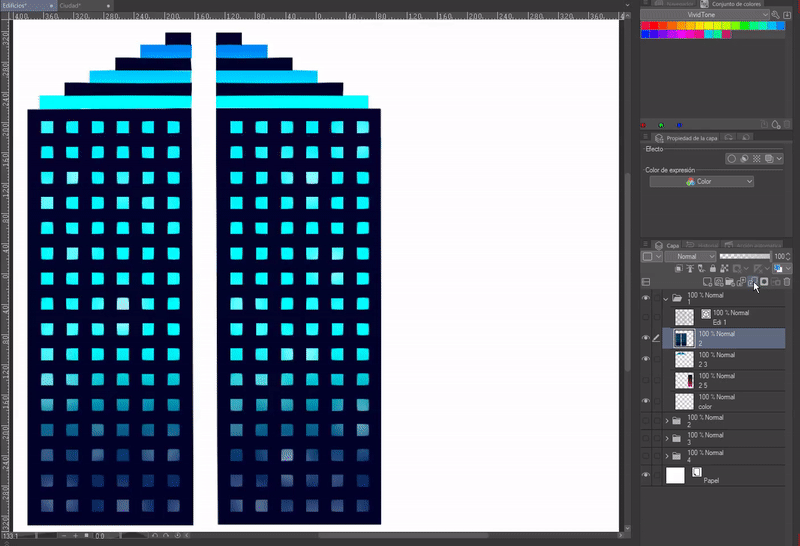Screen dimensions: 800x546
Task: Show collapsed folder 3
Action: pyautogui.click(x=646, y=438)
